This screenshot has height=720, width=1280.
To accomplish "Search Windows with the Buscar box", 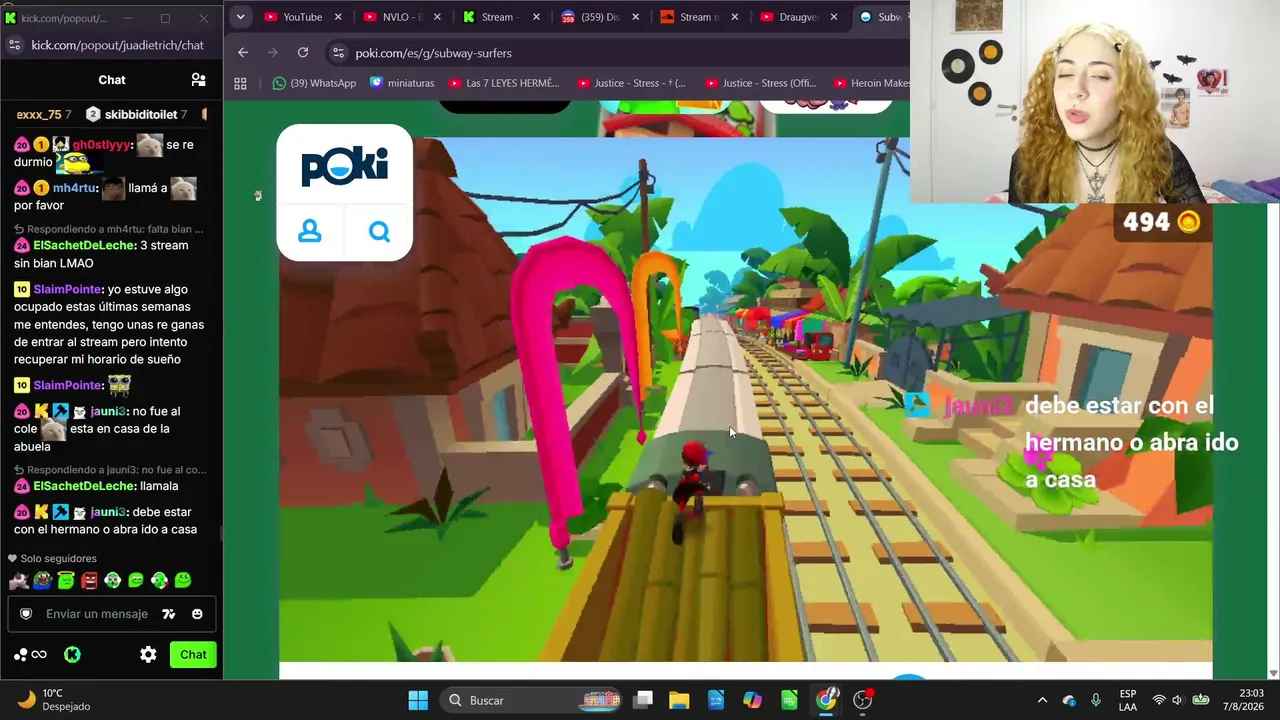I will coord(531,700).
